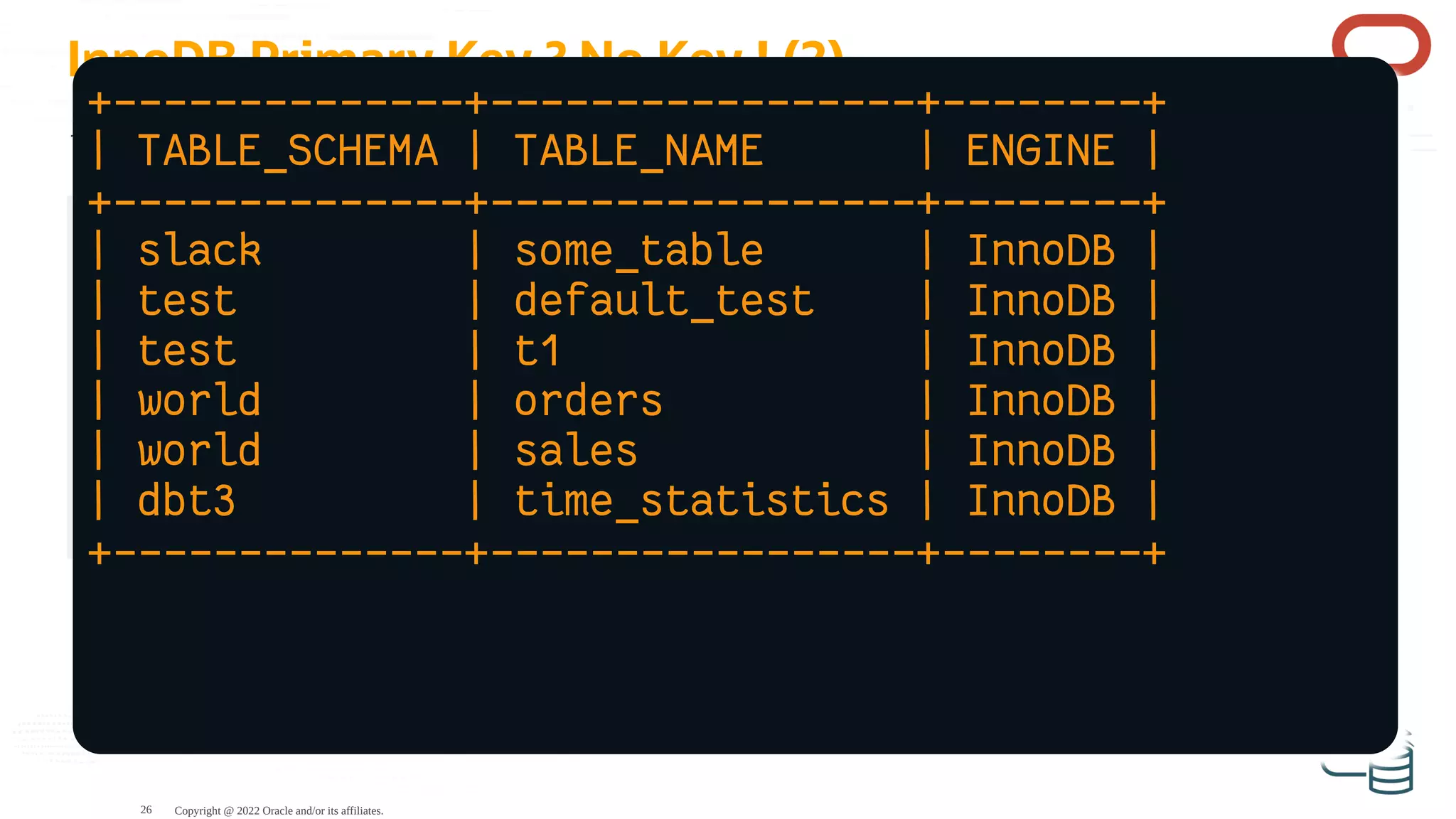Click InnoDB in the orders row
The width and height of the screenshot is (1456, 819).
click(x=1041, y=400)
